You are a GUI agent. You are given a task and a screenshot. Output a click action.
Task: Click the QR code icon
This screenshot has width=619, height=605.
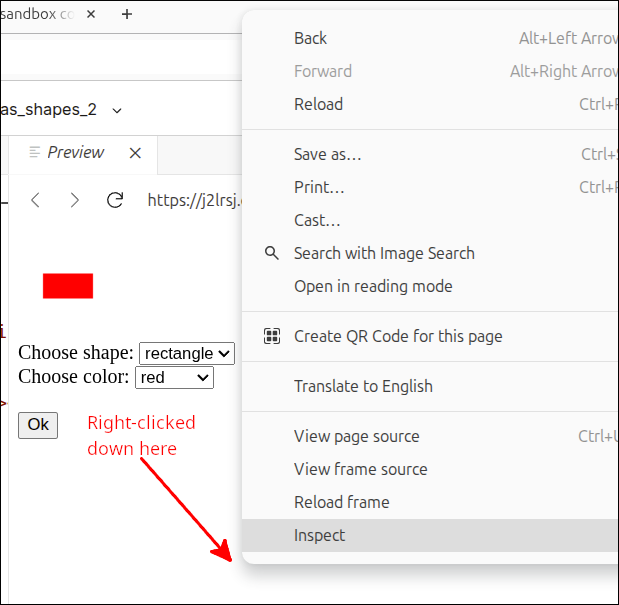[x=271, y=336]
